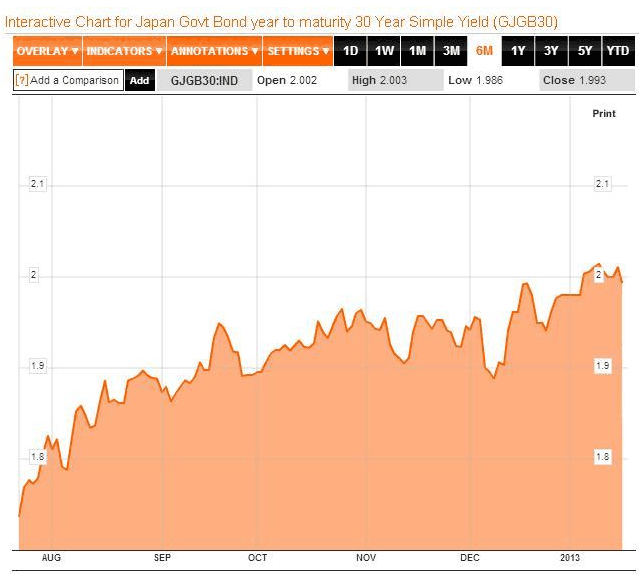Select the active 6M range tab

click(484, 51)
